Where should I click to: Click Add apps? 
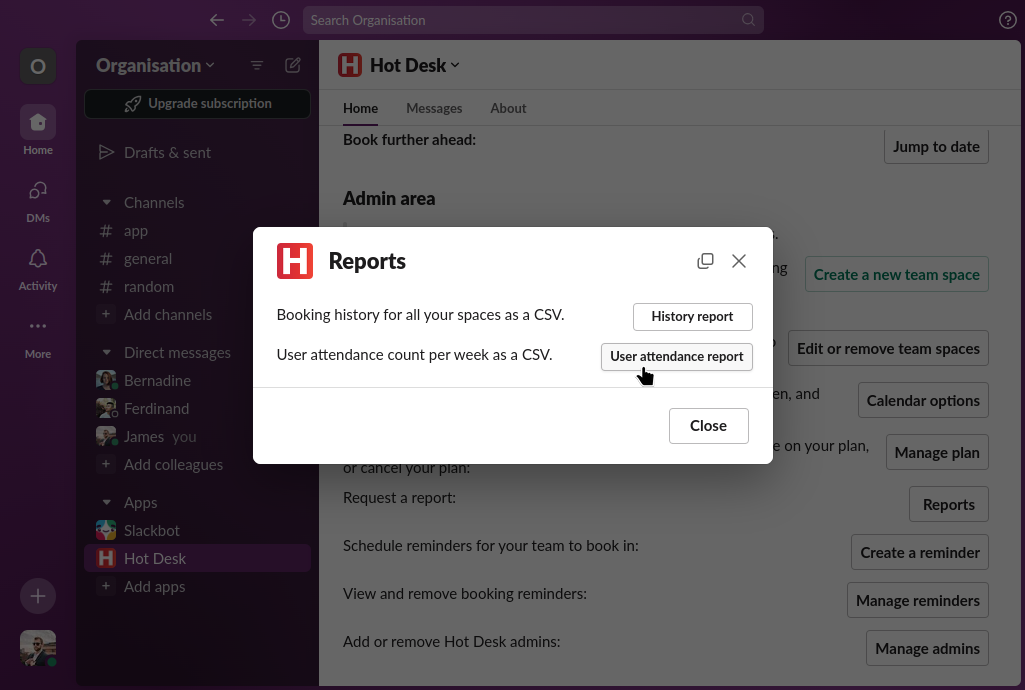click(x=197, y=587)
